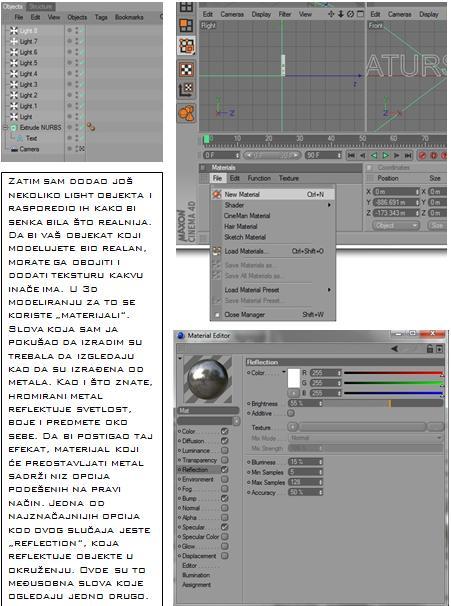
Task: Toggle the Additive checkbox in Reflection settings
Action: click(291, 413)
